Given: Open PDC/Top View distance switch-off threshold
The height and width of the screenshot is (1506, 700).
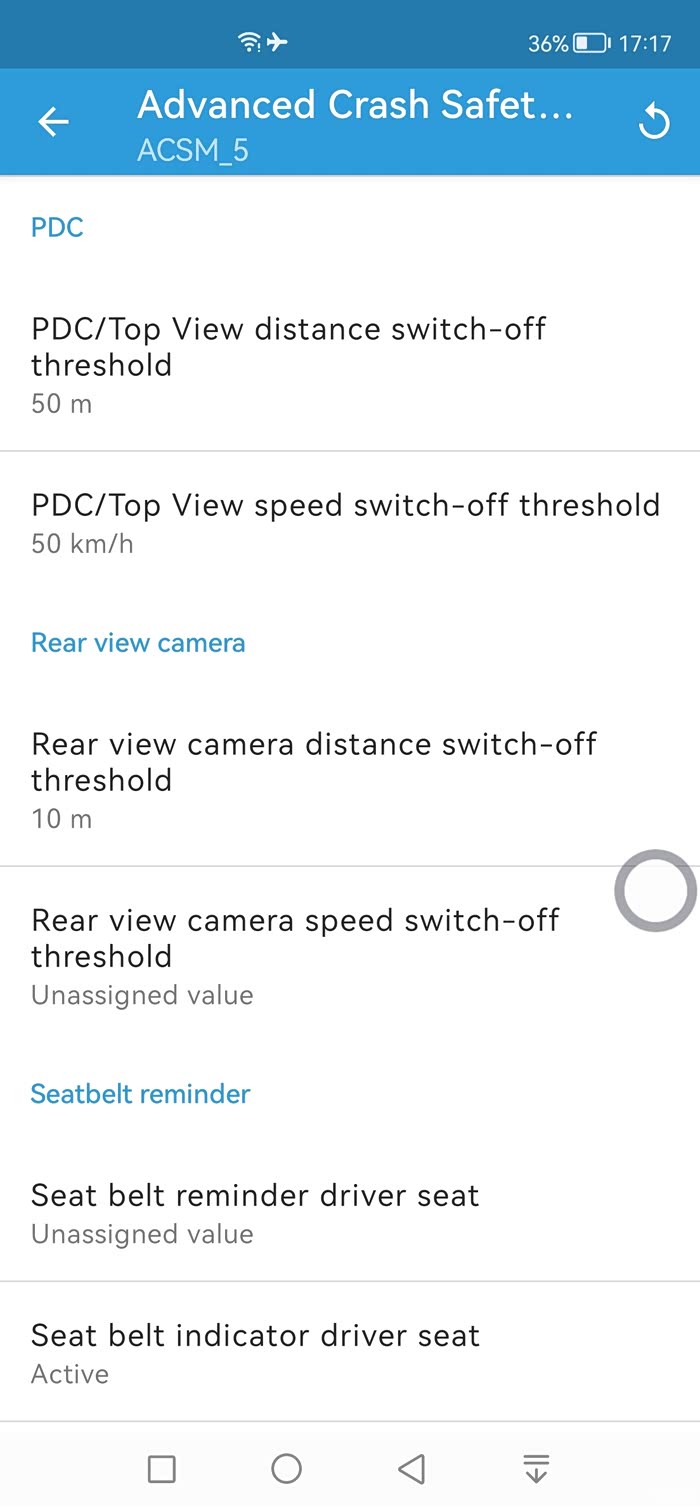Looking at the screenshot, I should tap(350, 365).
